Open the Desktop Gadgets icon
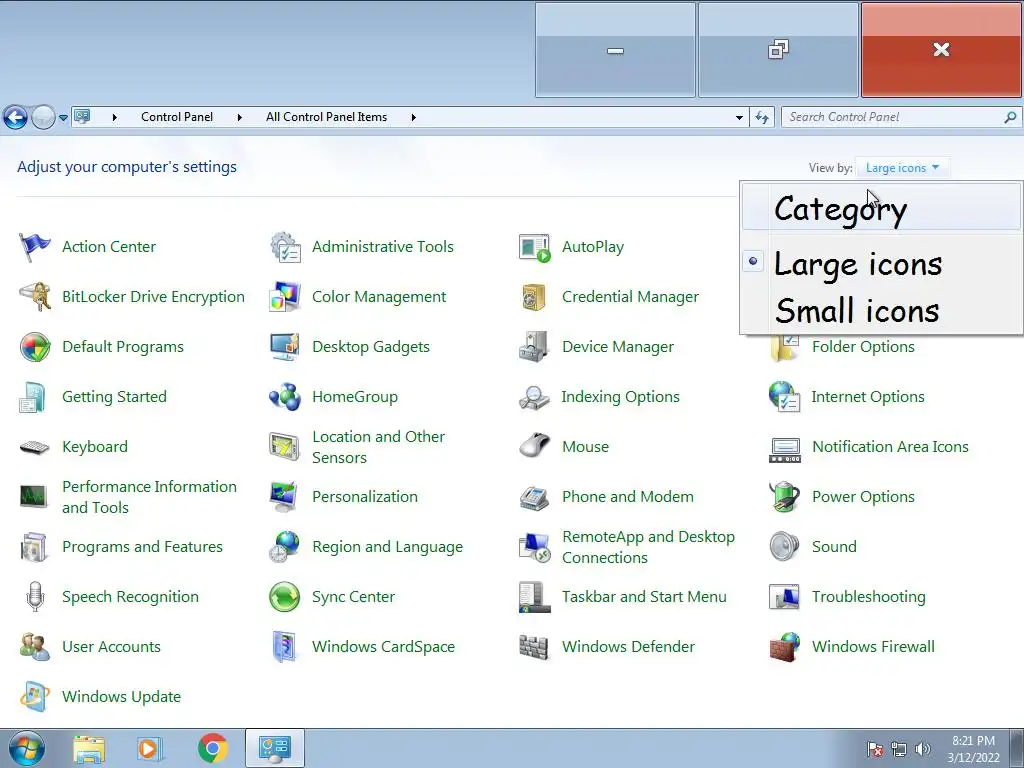Screen dimensions: 1024x768 coord(285,347)
